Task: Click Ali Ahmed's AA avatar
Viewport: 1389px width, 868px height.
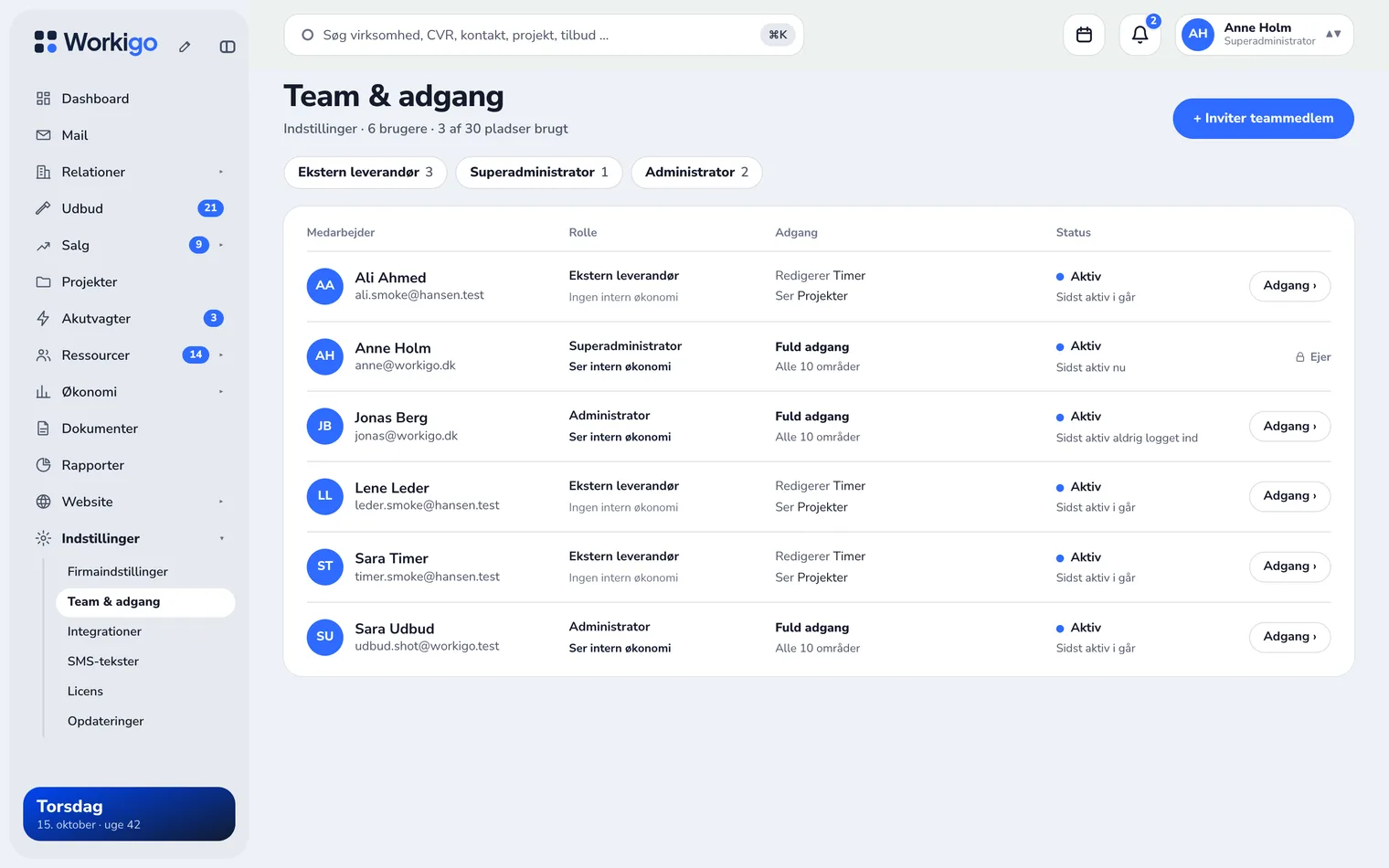Action: pos(324,286)
